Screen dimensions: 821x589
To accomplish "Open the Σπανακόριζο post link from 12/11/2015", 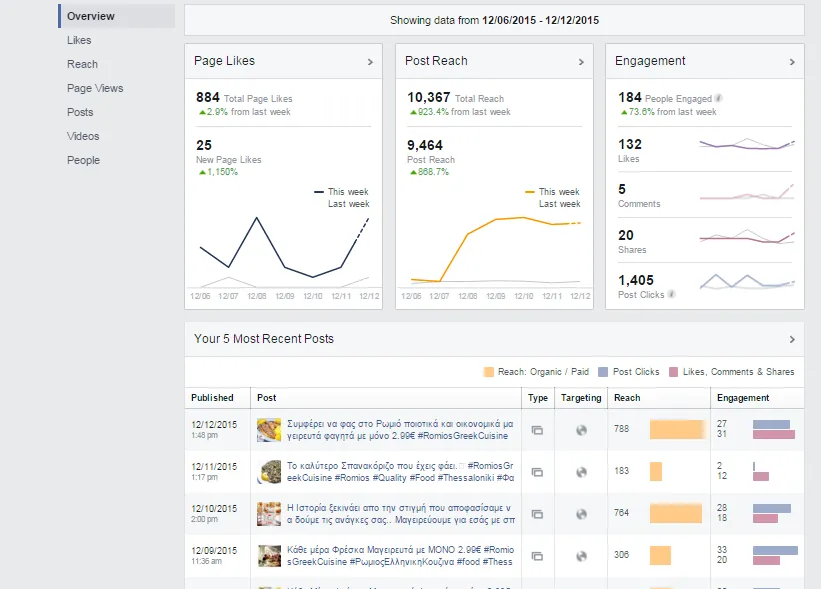I will tap(401, 472).
